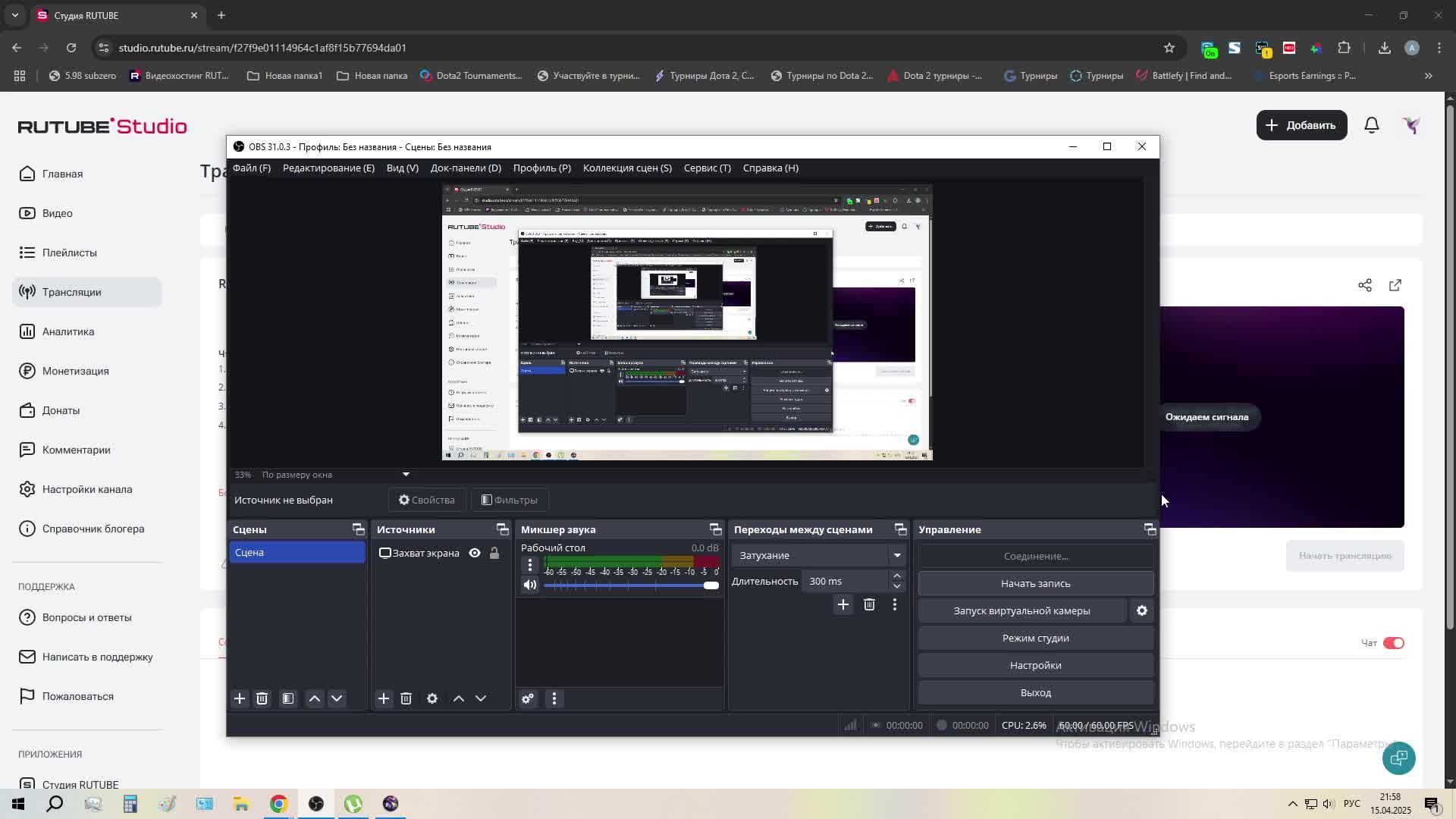Increase transition Длительность with up stepper
Screen dimensions: 1456x819
coord(896,576)
